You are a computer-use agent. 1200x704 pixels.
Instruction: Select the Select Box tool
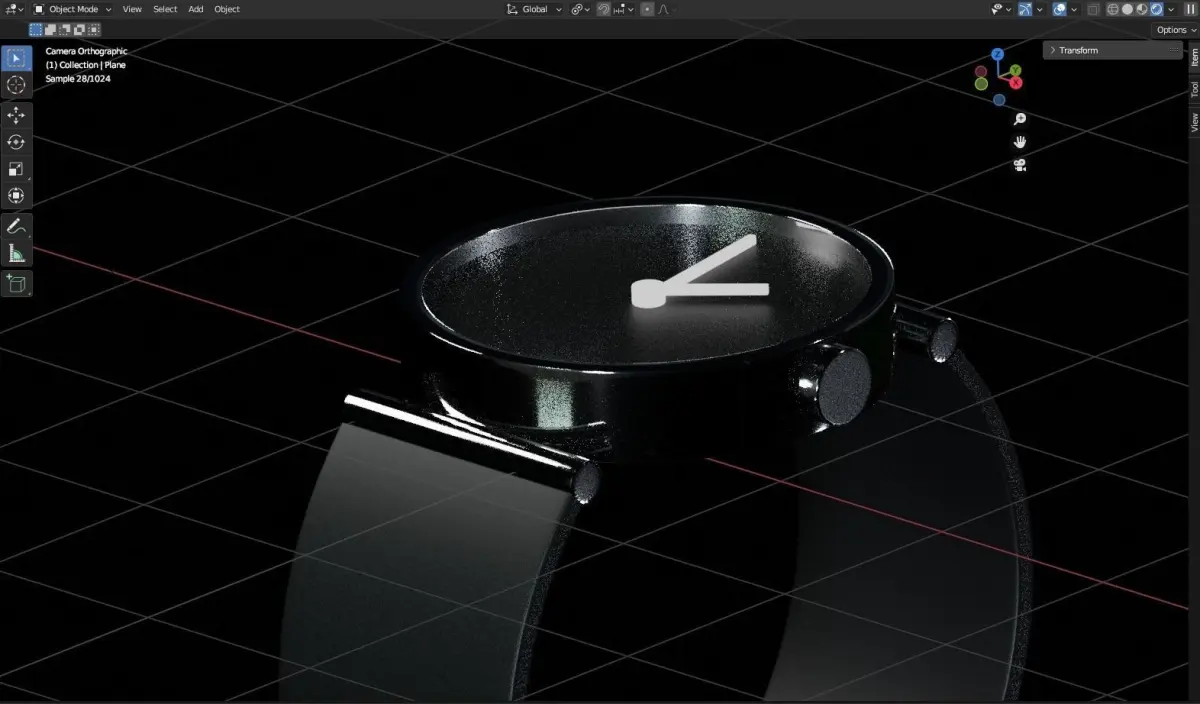(x=16, y=58)
